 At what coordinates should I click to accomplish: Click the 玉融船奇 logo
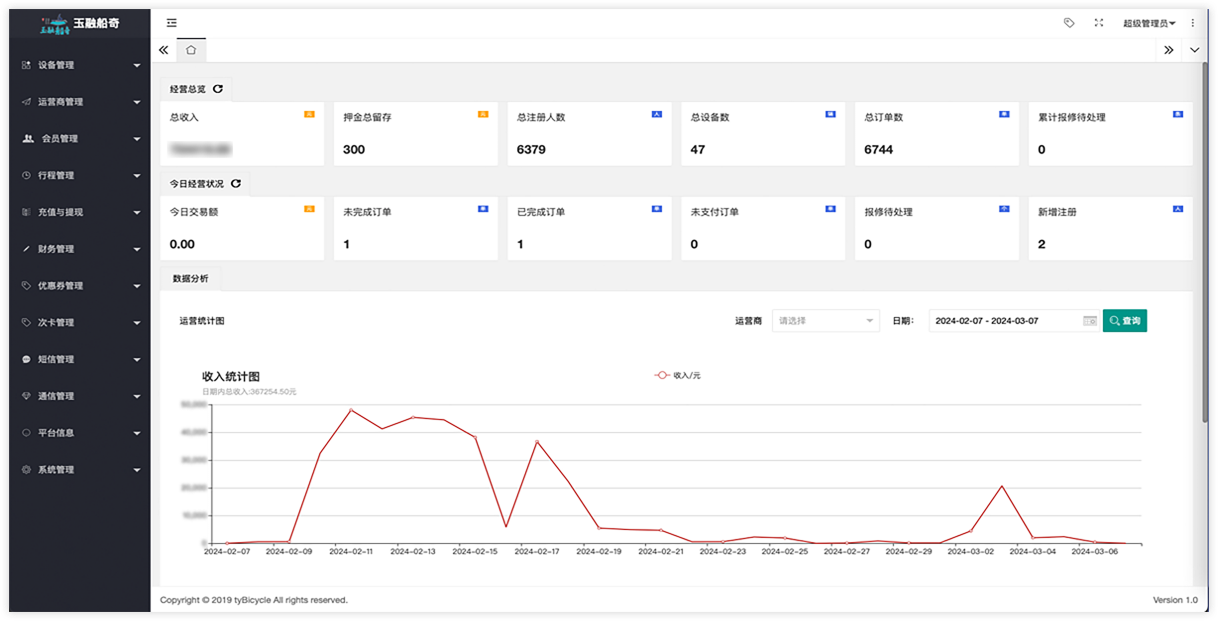[80, 24]
